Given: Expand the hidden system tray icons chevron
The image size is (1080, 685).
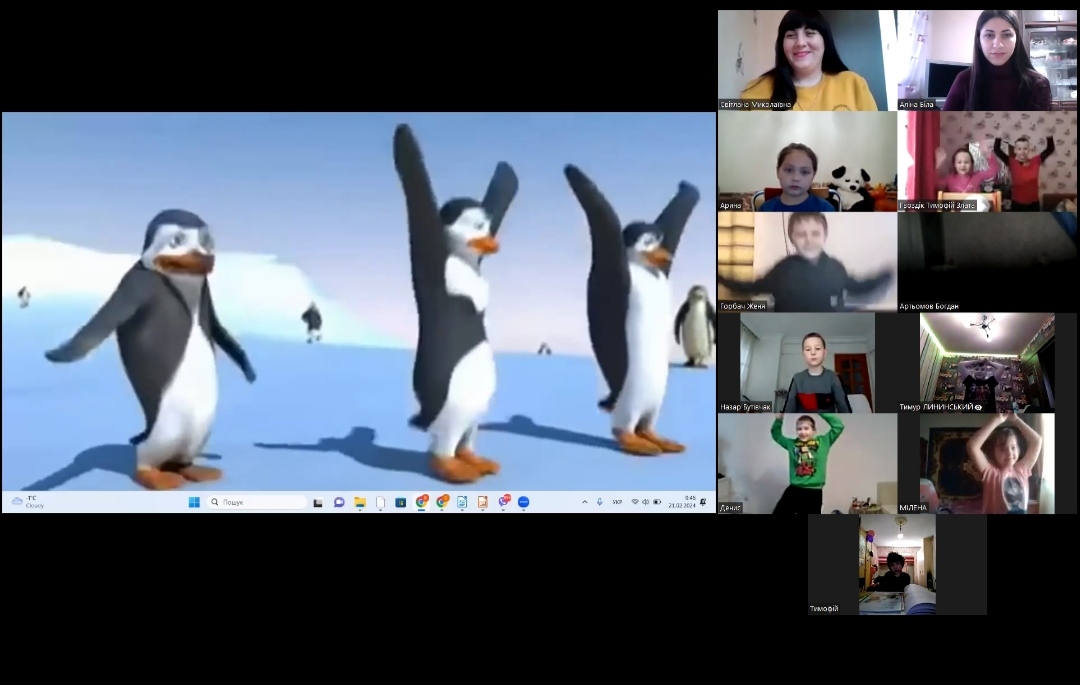Looking at the screenshot, I should pos(585,502).
